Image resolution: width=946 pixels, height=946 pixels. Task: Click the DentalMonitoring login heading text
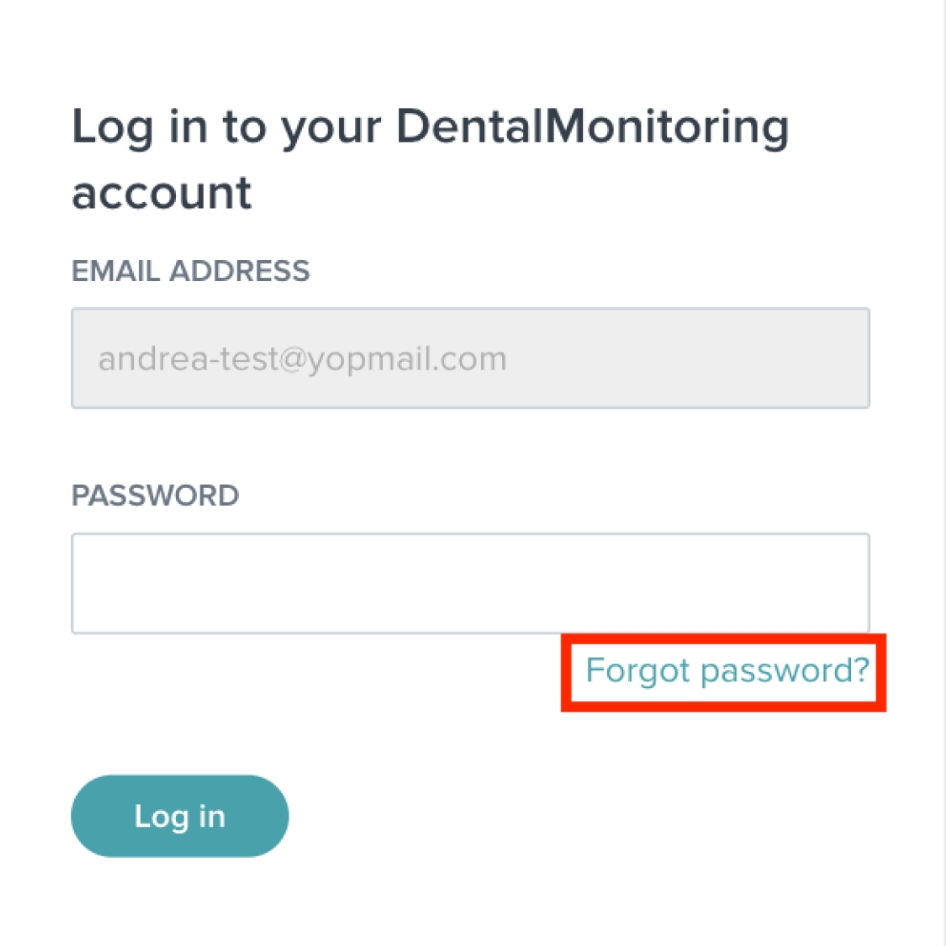click(430, 160)
